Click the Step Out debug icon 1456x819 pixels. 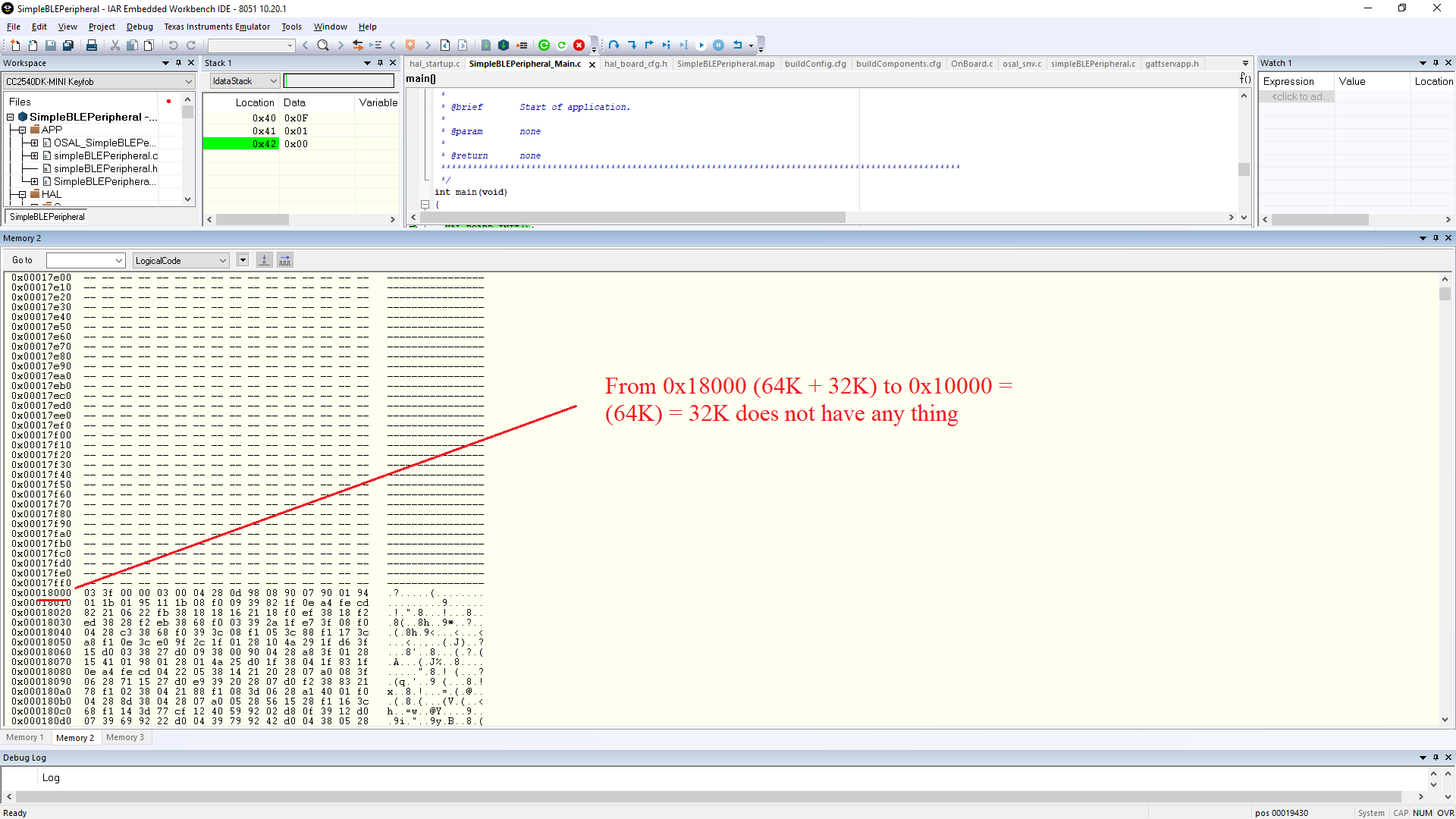point(649,45)
